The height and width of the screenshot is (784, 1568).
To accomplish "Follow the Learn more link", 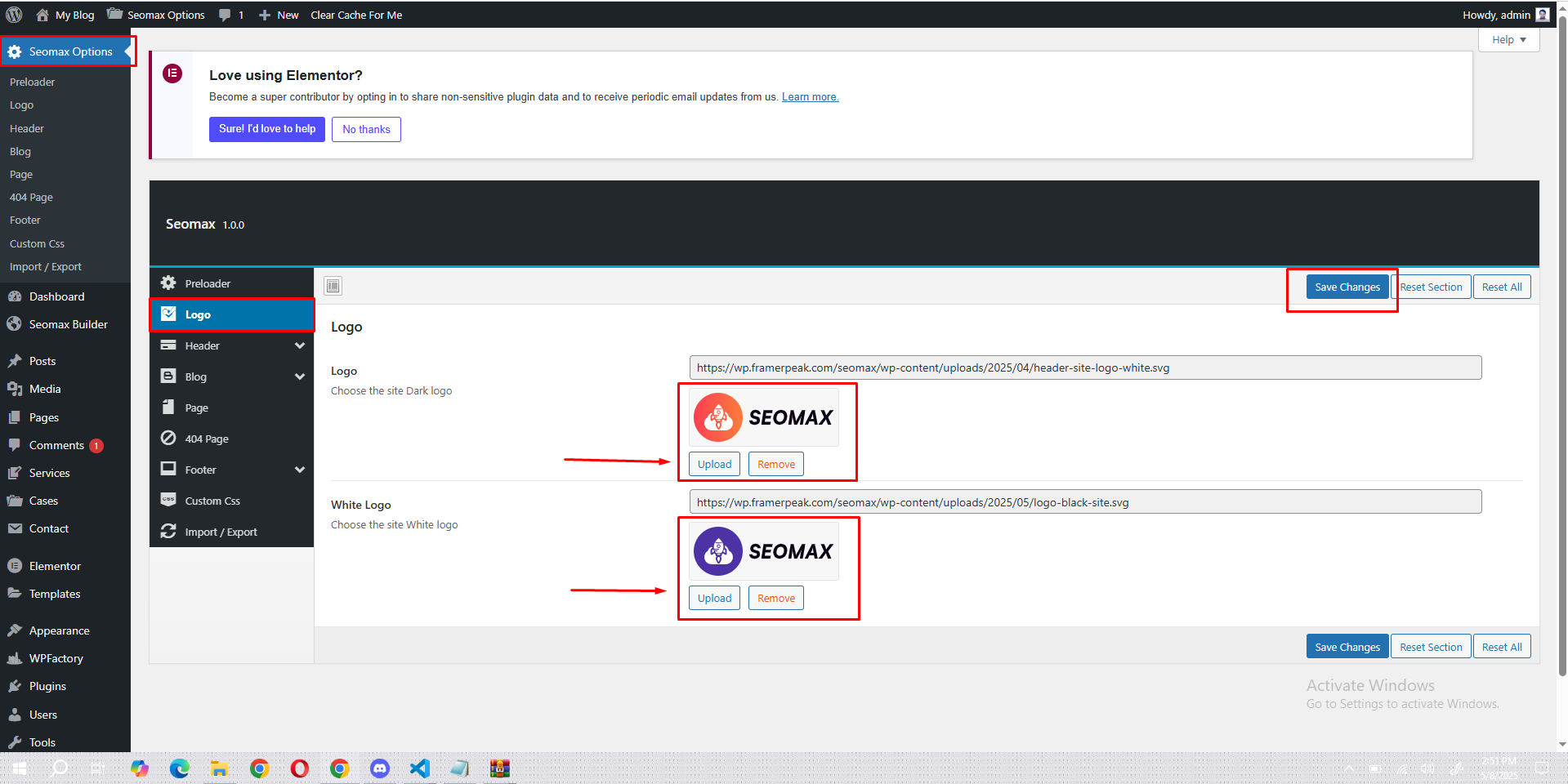I will tap(810, 96).
